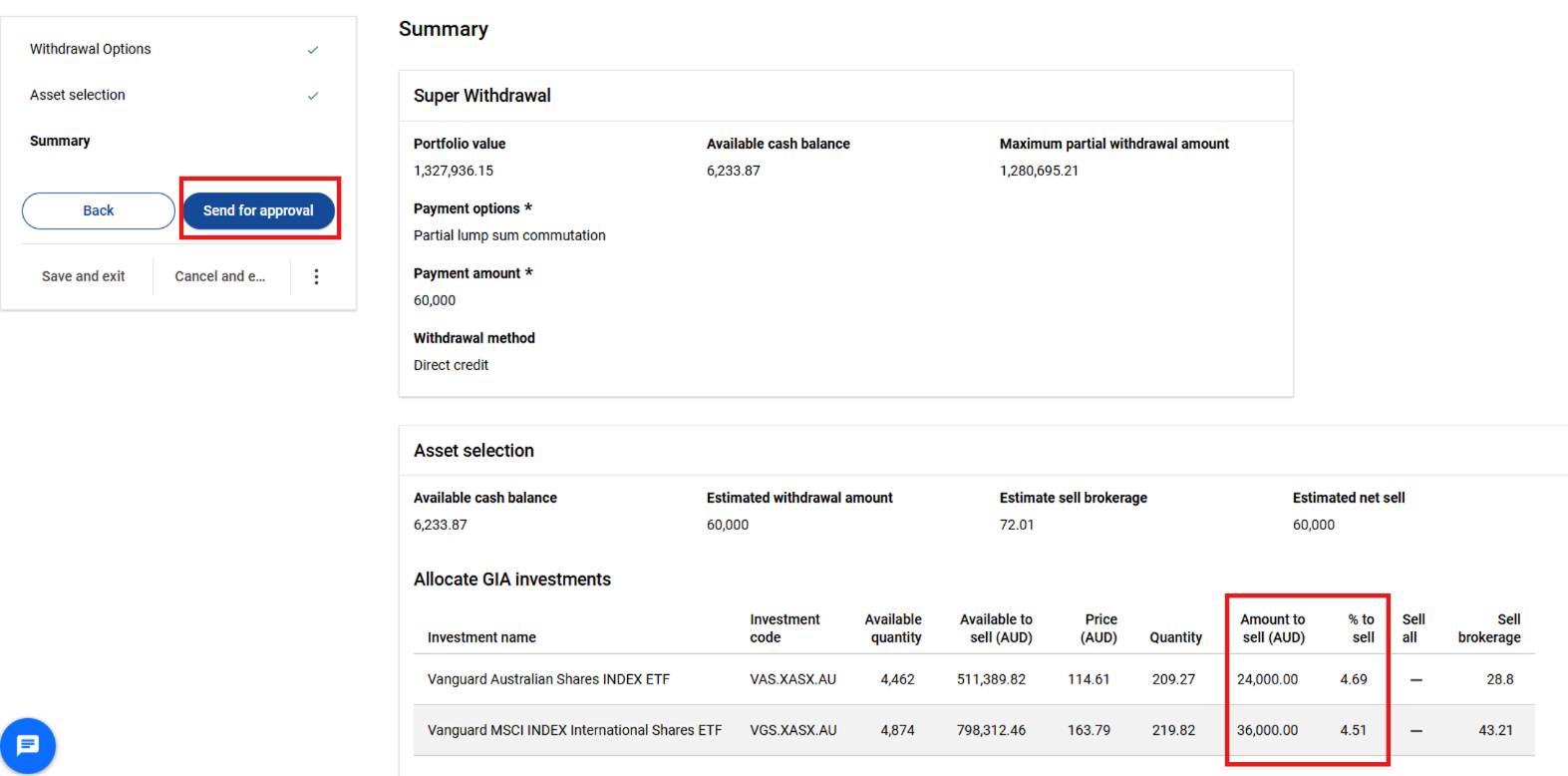The image size is (1568, 776).
Task: Click the Investment code column header
Action: coord(785,628)
